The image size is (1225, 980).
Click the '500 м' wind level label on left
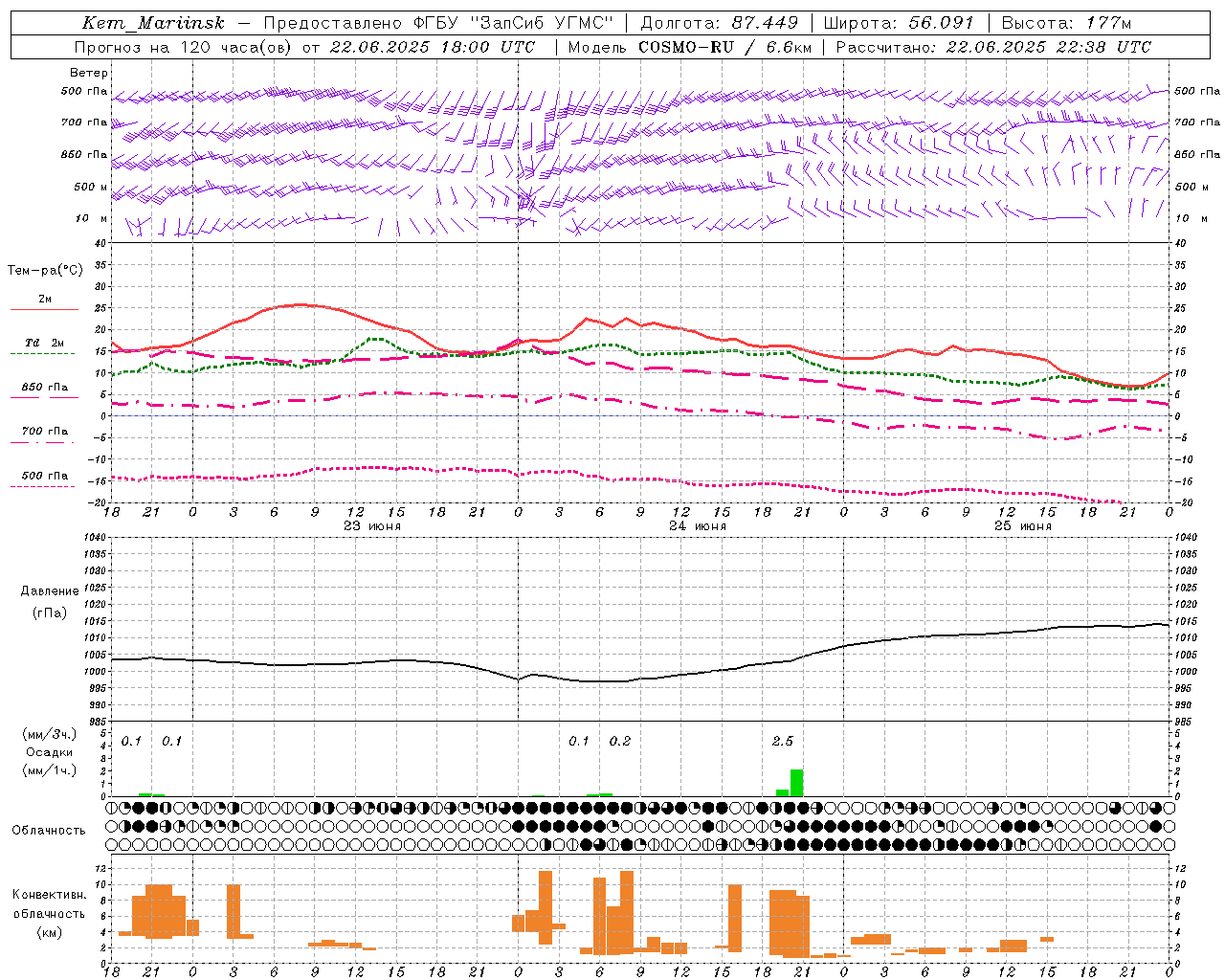pos(92,188)
